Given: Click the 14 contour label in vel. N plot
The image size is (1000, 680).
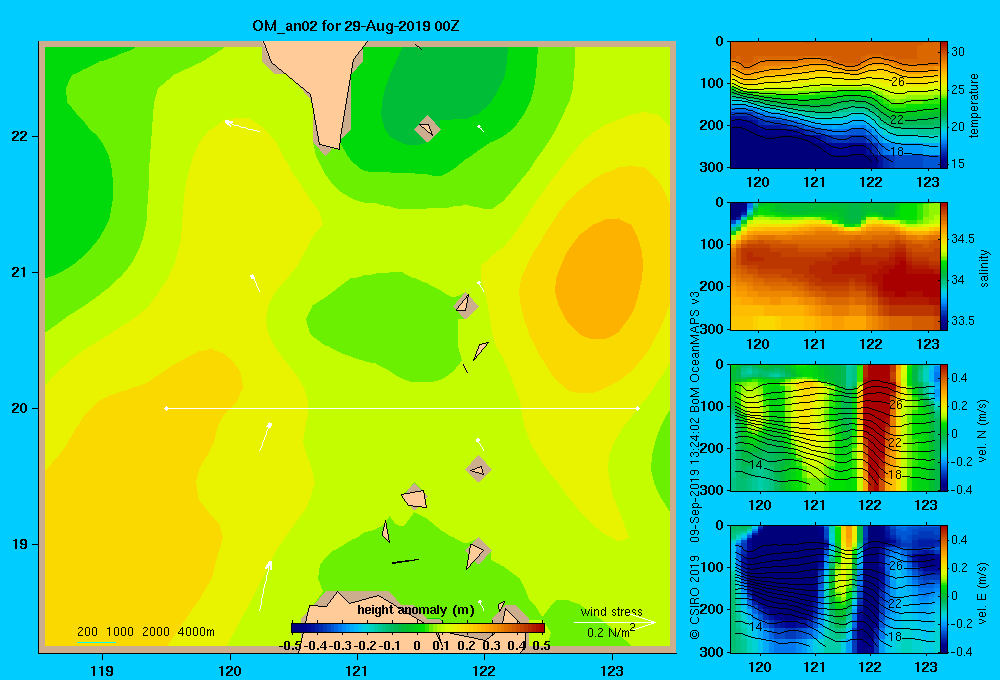Looking at the screenshot, I should pos(756,464).
